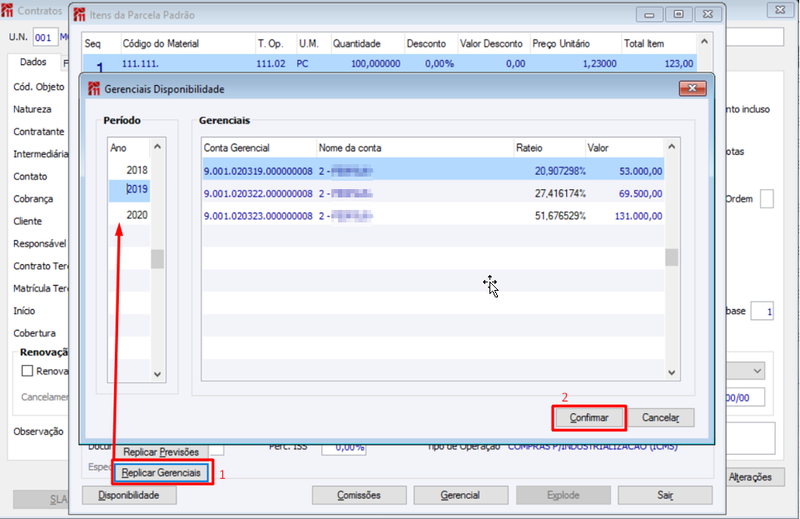This screenshot has width=800, height=519.
Task: Select item row with material 111.111.
Action: point(389,64)
